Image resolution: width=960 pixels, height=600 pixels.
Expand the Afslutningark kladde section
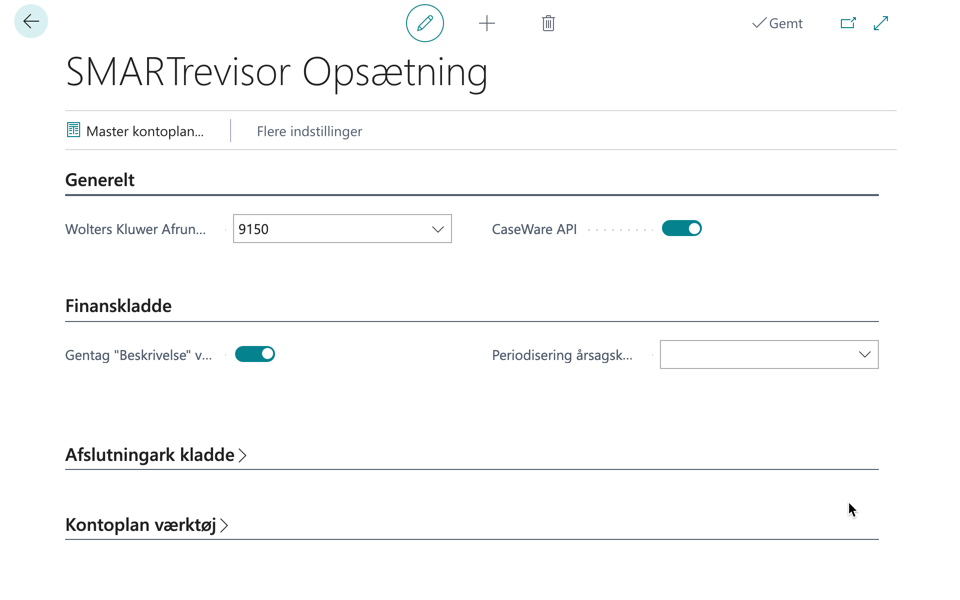[x=156, y=455]
